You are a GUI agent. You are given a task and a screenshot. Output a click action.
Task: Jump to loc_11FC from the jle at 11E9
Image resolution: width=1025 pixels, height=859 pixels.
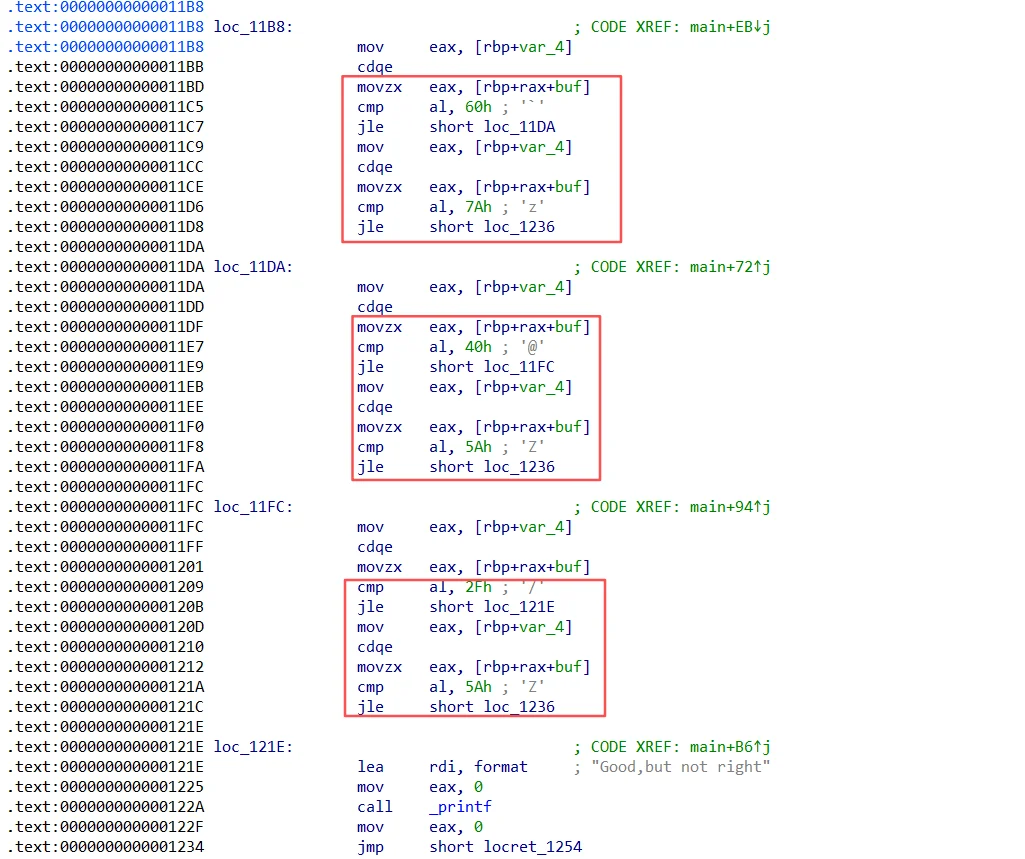(518, 367)
